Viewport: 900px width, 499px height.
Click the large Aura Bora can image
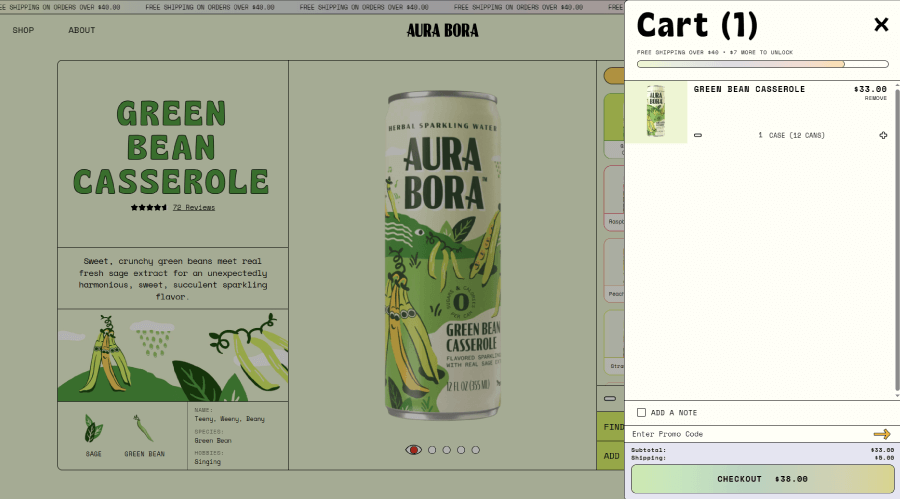(x=442, y=256)
